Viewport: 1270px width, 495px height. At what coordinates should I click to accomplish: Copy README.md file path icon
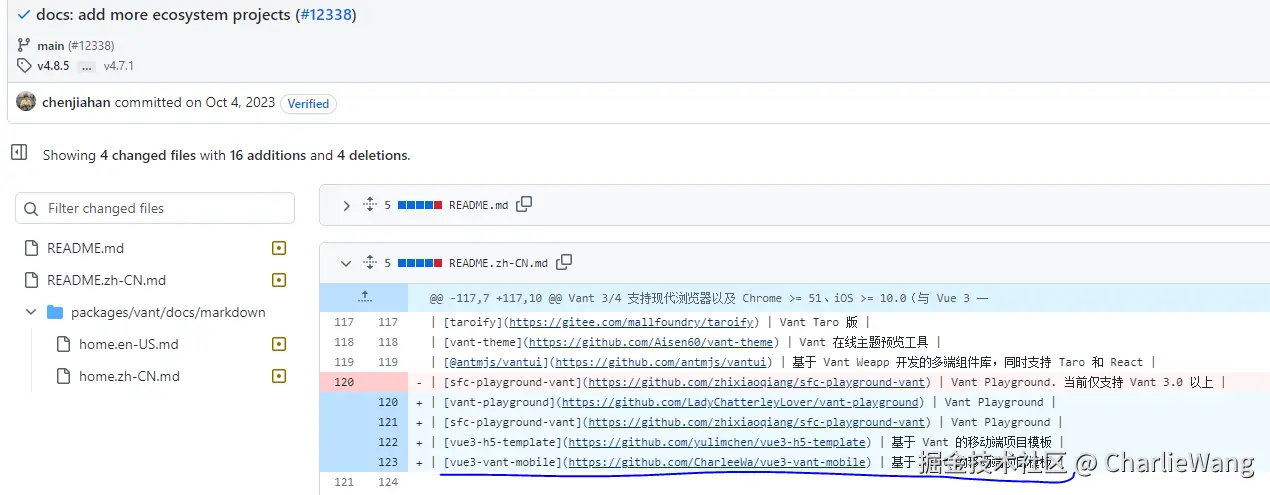coord(524,204)
